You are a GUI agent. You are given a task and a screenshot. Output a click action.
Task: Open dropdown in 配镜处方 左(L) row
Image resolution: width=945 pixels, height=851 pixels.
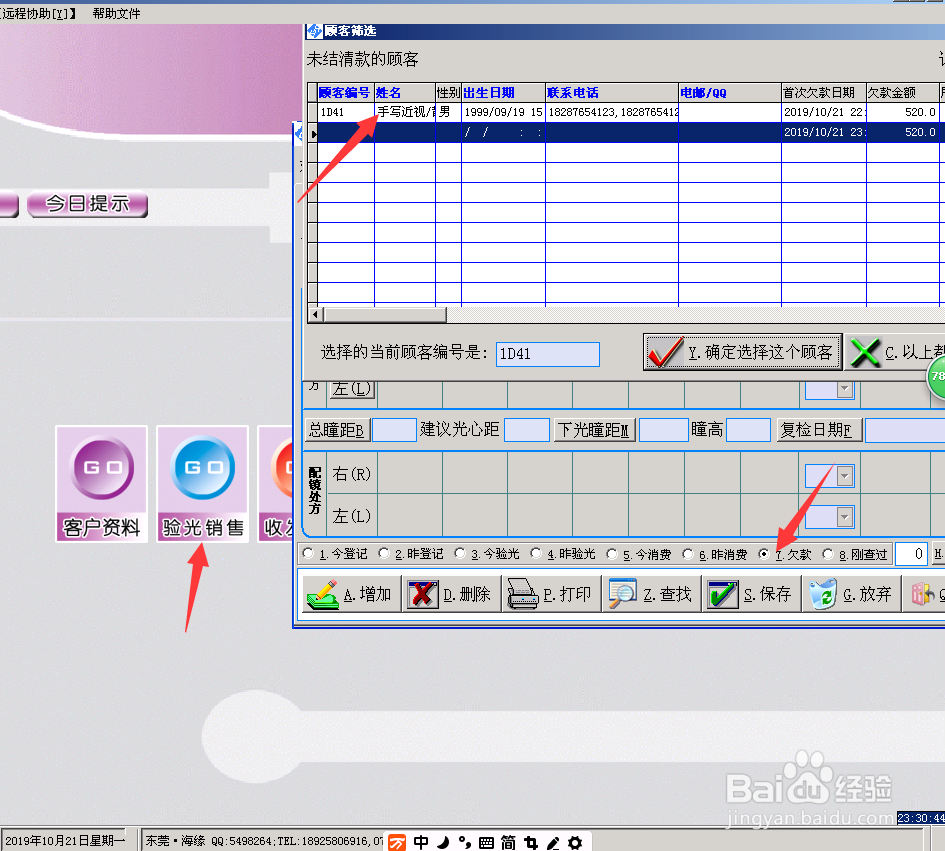[x=844, y=517]
